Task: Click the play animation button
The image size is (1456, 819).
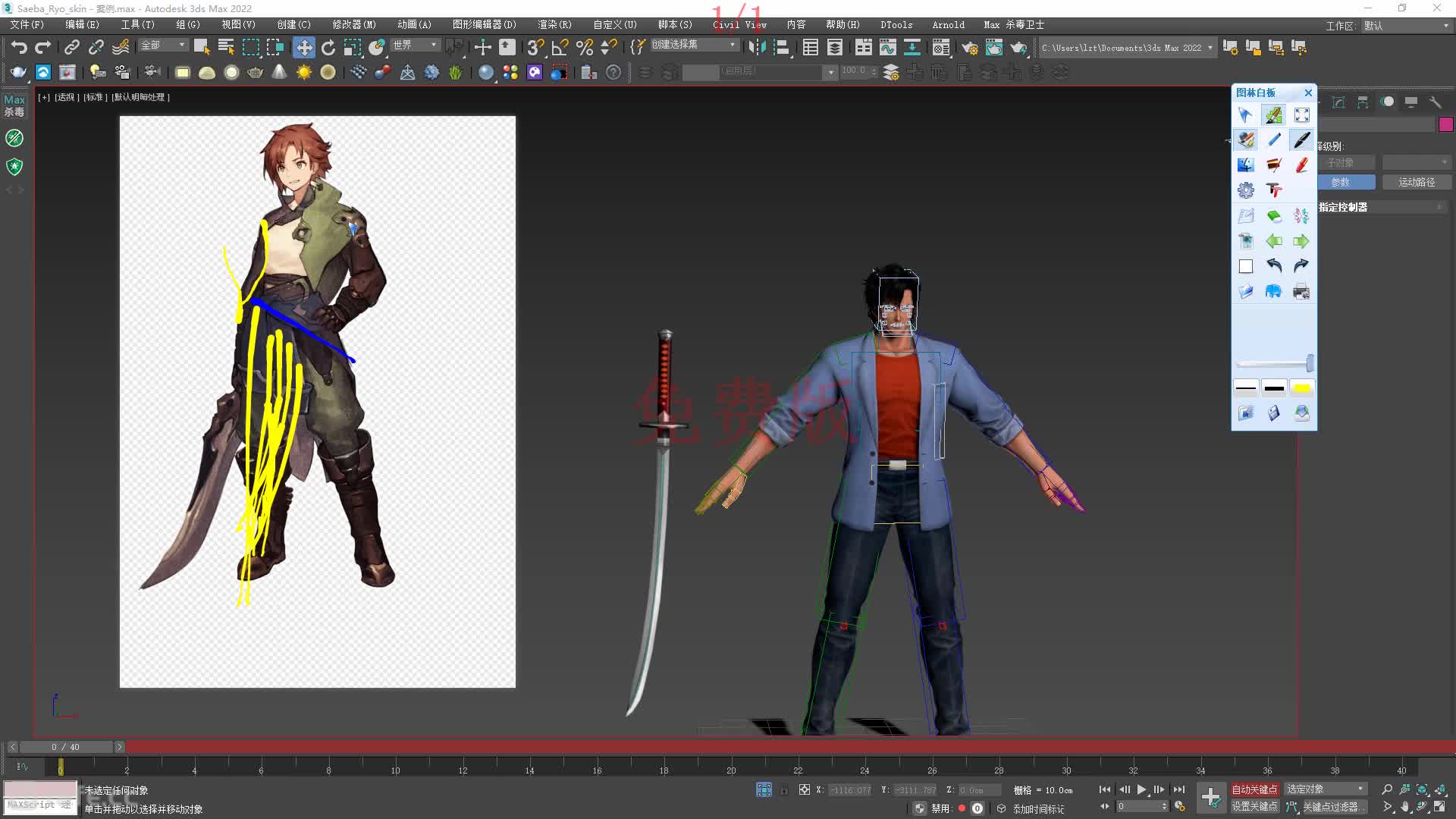Action: click(x=1141, y=789)
